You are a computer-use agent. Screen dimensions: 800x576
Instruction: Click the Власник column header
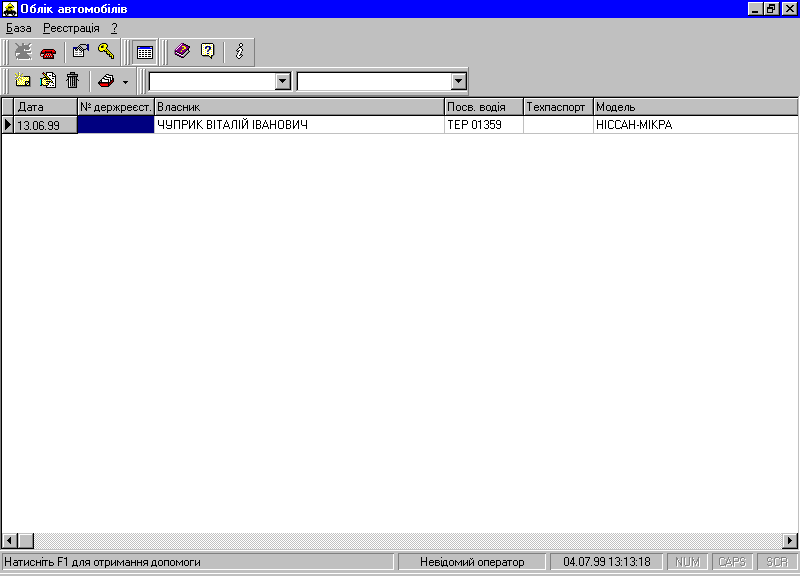[299, 107]
